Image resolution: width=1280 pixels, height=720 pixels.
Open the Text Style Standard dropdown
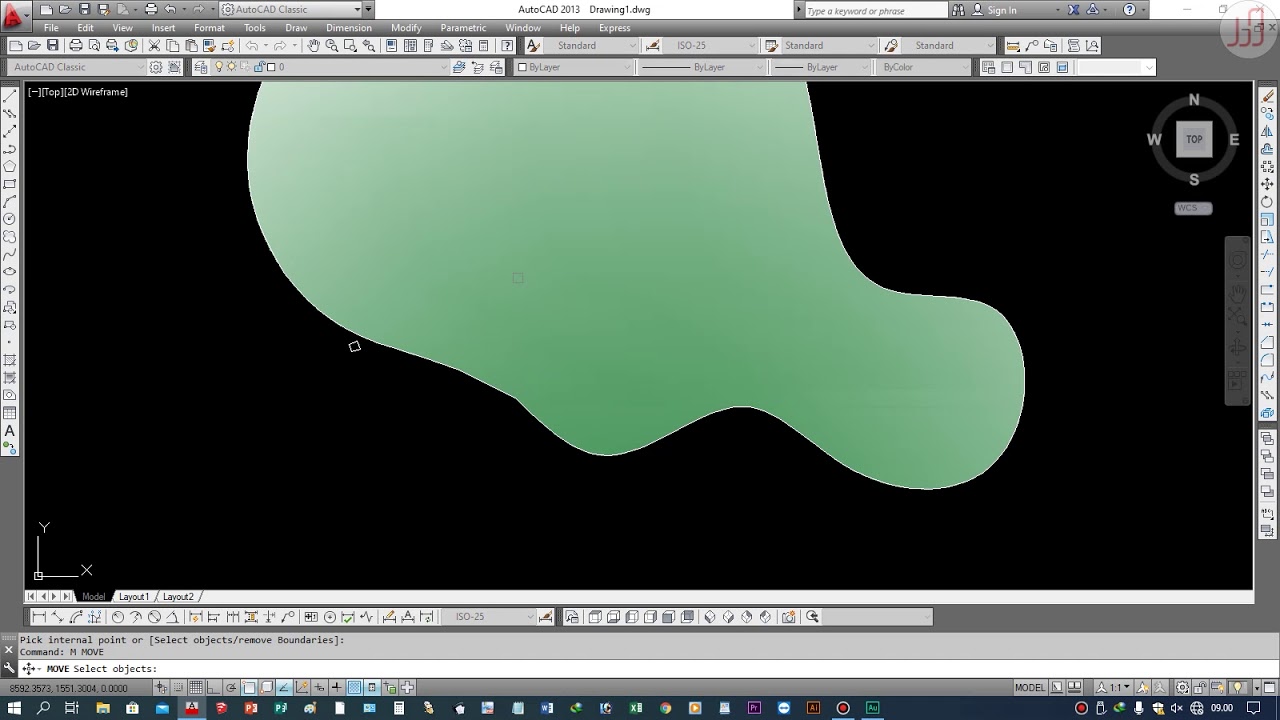(589, 45)
